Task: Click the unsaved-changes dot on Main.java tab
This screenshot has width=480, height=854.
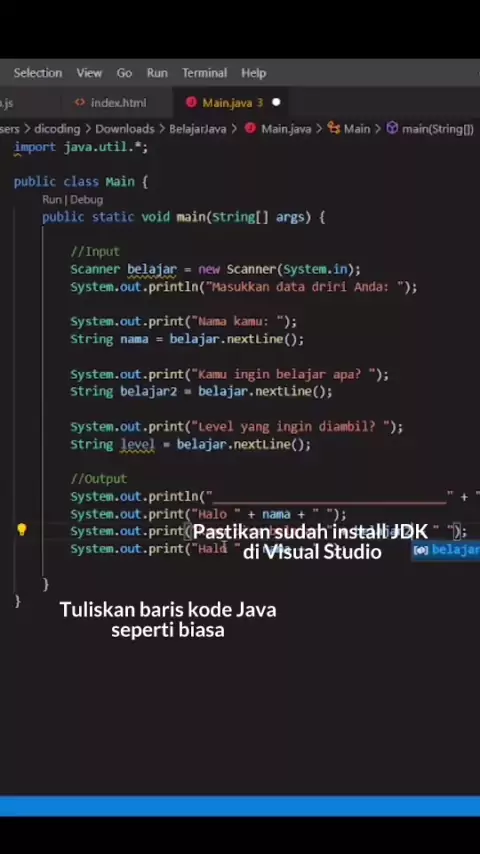Action: pyautogui.click(x=276, y=102)
